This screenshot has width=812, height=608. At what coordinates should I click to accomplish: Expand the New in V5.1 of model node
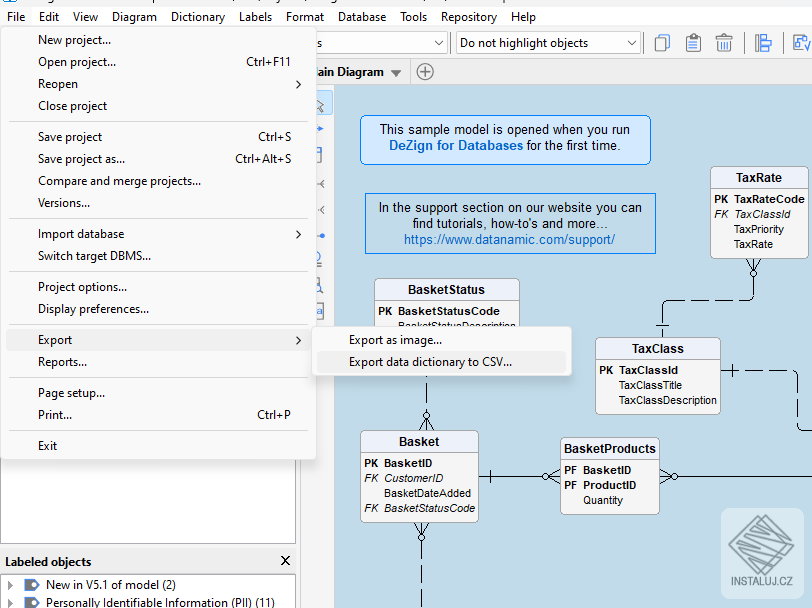click(x=10, y=585)
